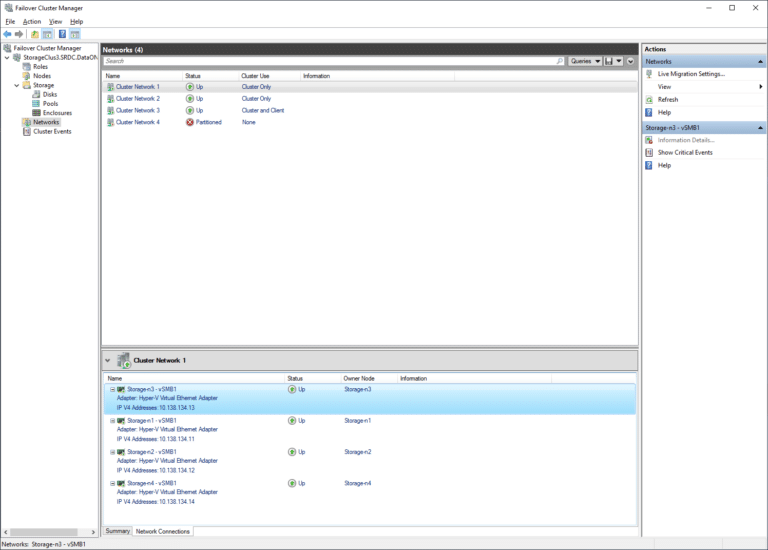This screenshot has width=768, height=550.
Task: Open Disks under Storage
Action: click(49, 95)
